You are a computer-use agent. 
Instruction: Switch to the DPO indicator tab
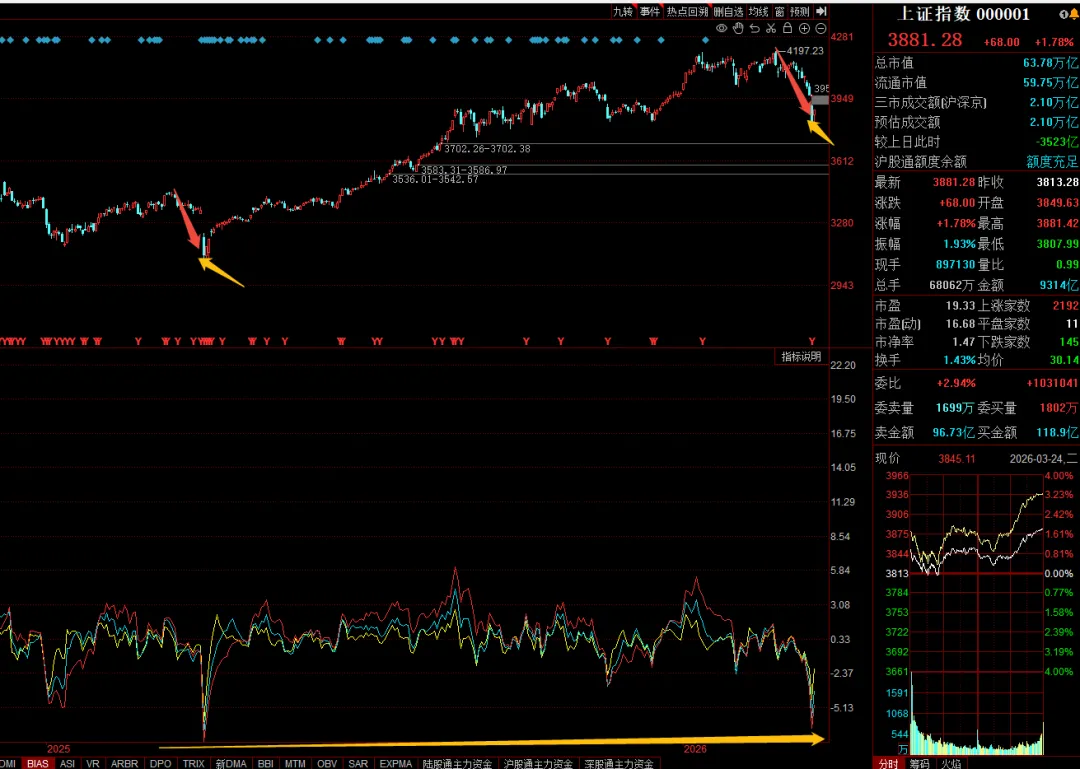click(x=160, y=763)
